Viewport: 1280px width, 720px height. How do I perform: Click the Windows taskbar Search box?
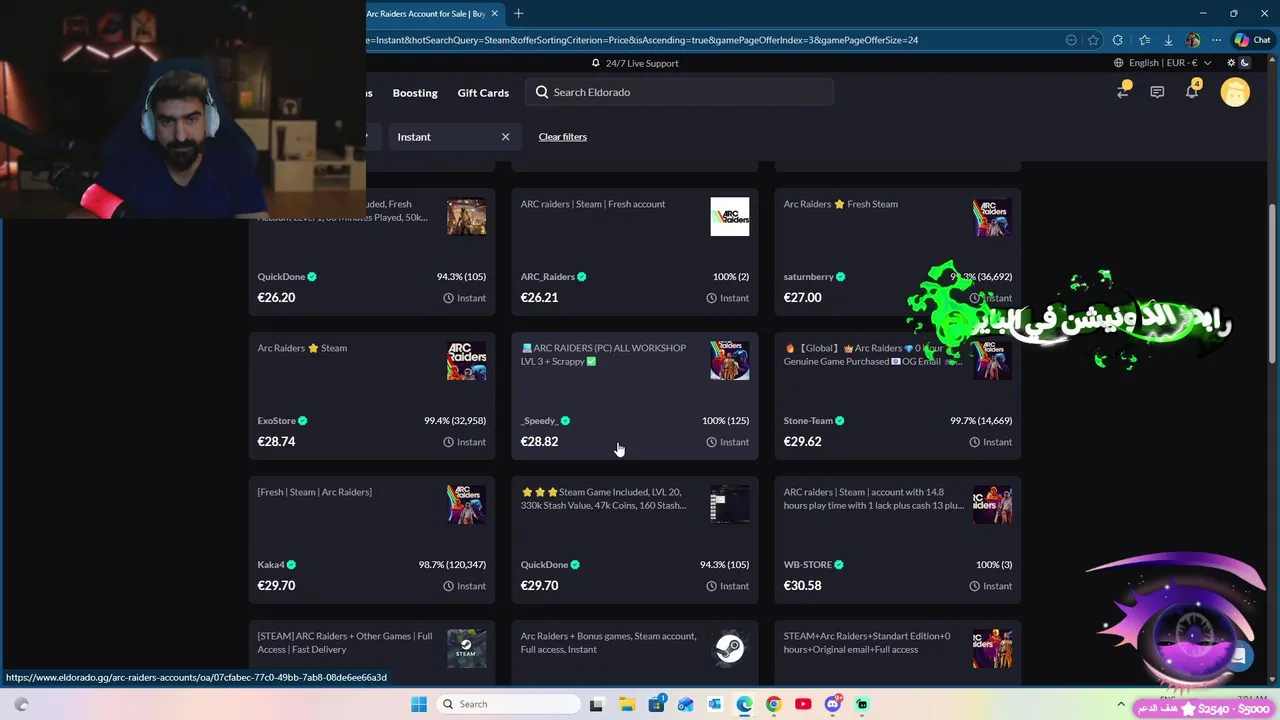(507, 704)
